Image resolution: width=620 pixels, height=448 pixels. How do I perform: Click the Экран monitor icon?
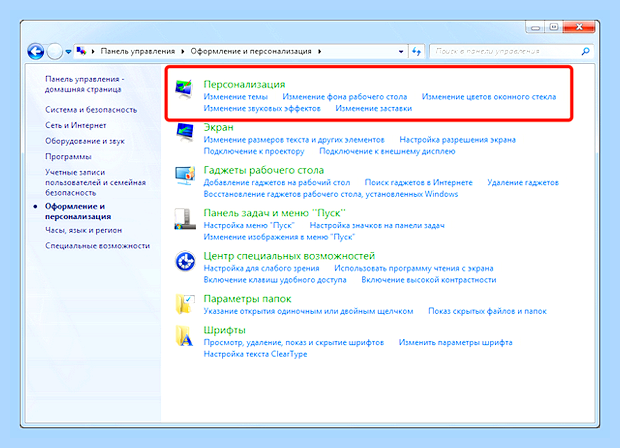click(184, 132)
